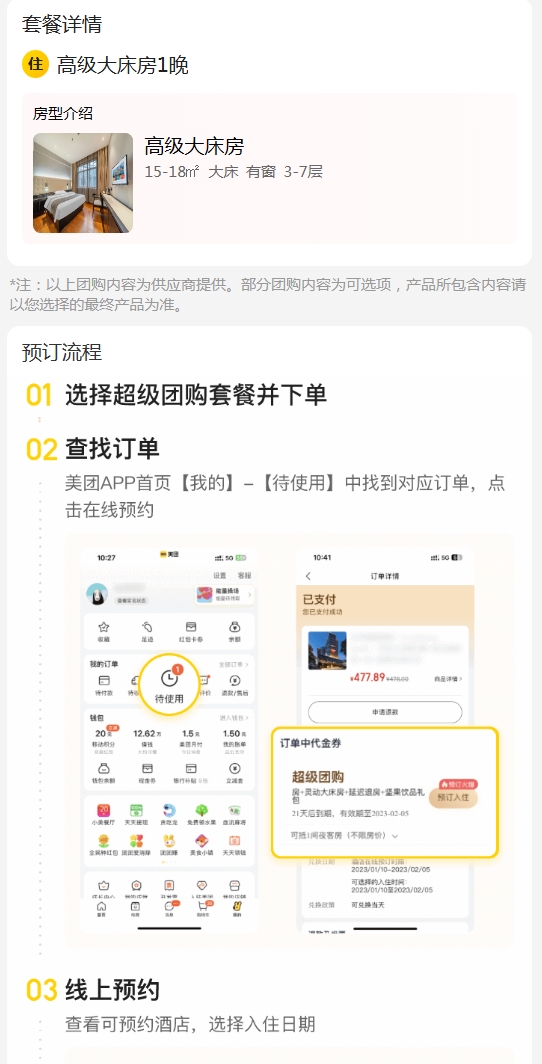542x1064 pixels.
Task: Open the 红包卡券 icon
Action: coord(191,628)
